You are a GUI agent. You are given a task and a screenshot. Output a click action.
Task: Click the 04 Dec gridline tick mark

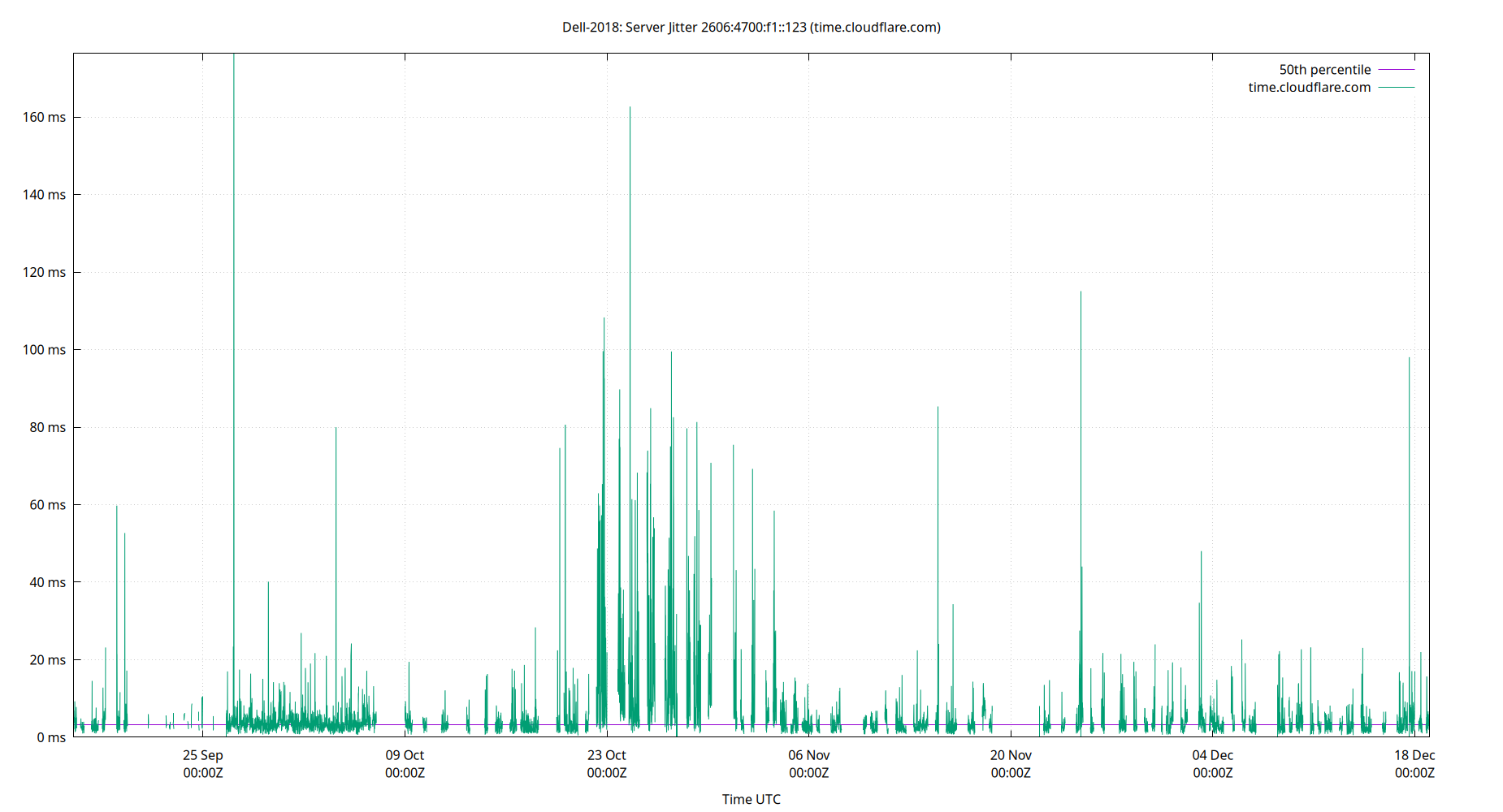[1214, 735]
